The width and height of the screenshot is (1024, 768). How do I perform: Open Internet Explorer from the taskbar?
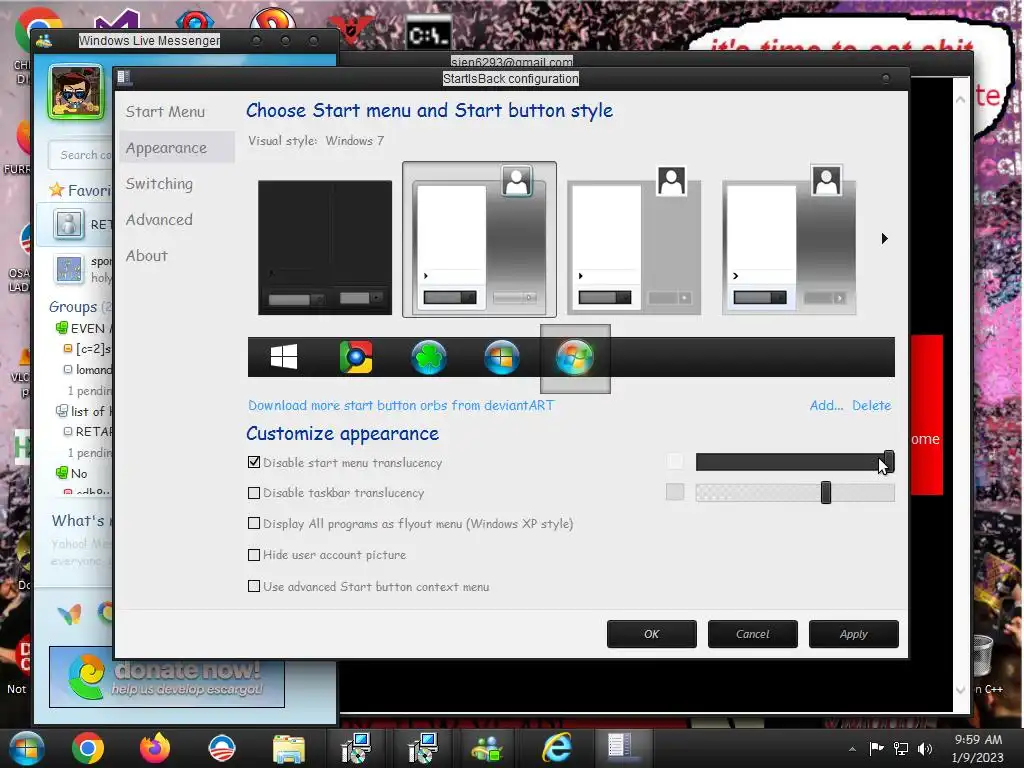(x=556, y=748)
